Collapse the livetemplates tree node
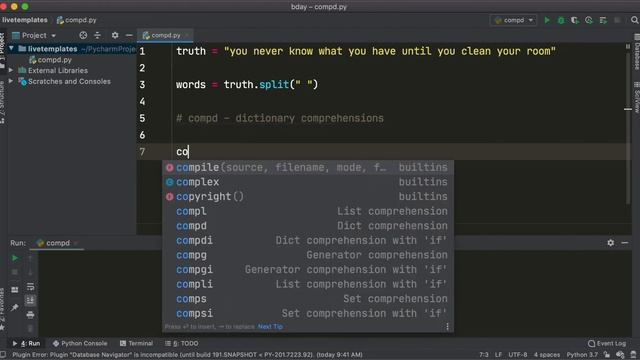This screenshot has height=360, width=640. [x=11, y=49]
